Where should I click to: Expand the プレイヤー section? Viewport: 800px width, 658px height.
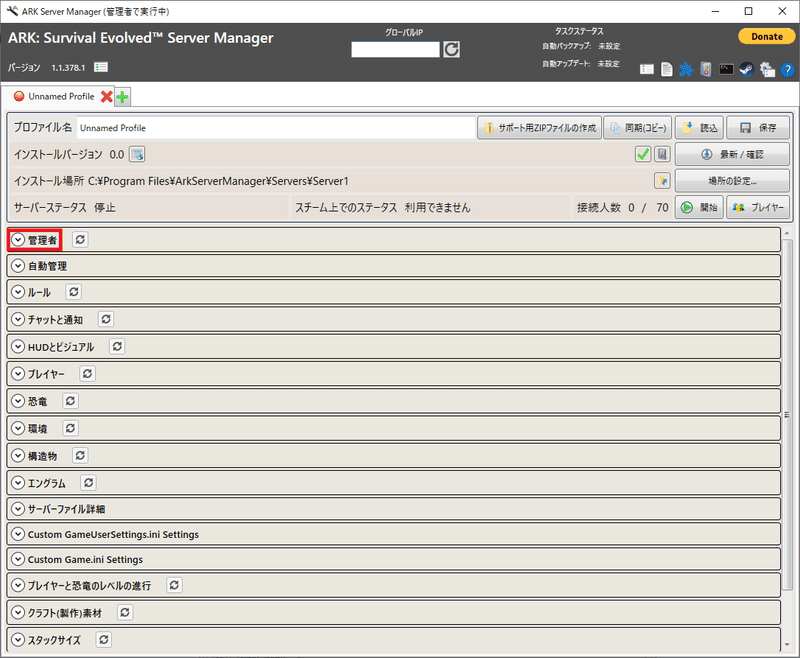18,373
